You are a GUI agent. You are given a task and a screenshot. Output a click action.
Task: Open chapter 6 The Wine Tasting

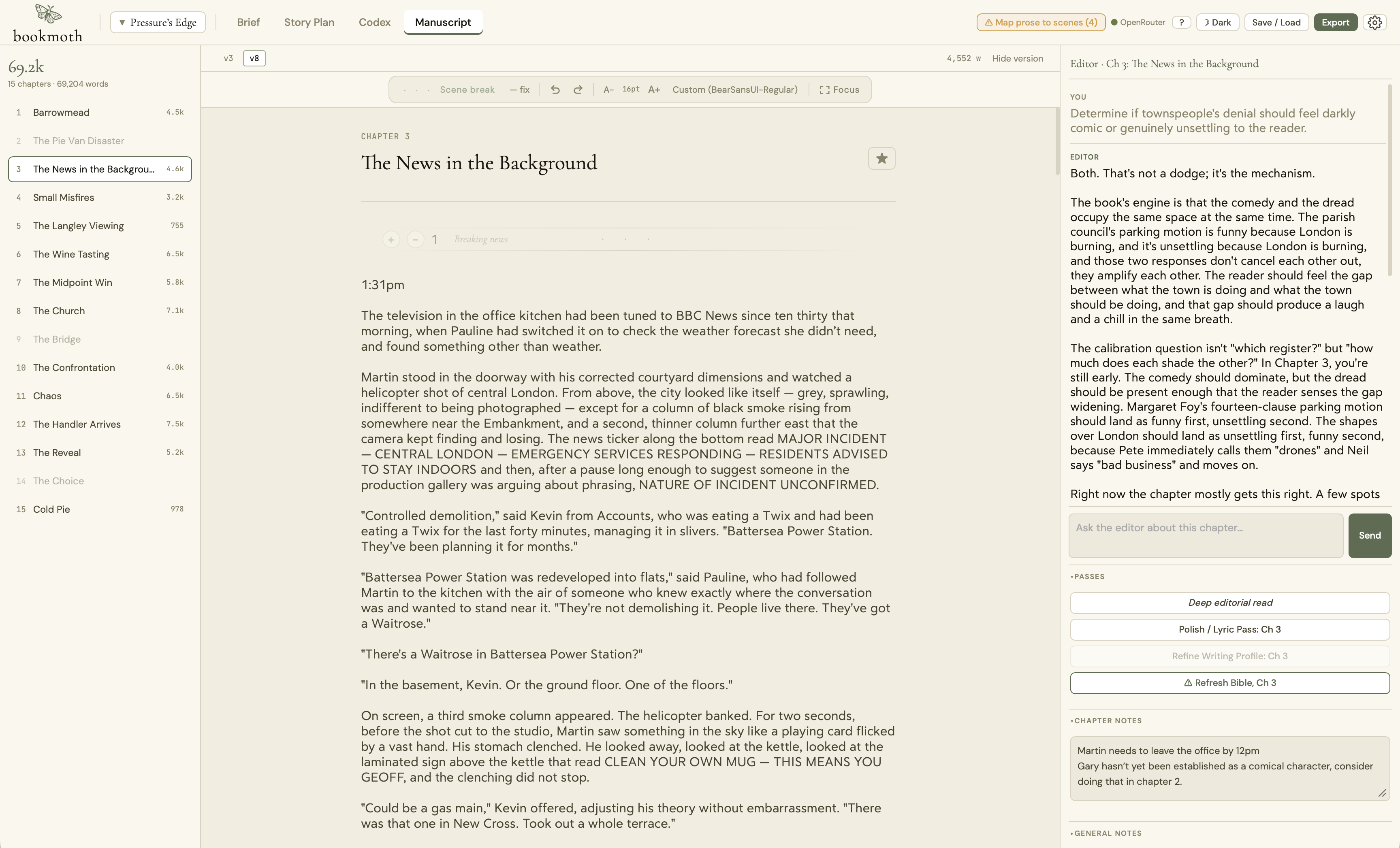pyautogui.click(x=100, y=254)
